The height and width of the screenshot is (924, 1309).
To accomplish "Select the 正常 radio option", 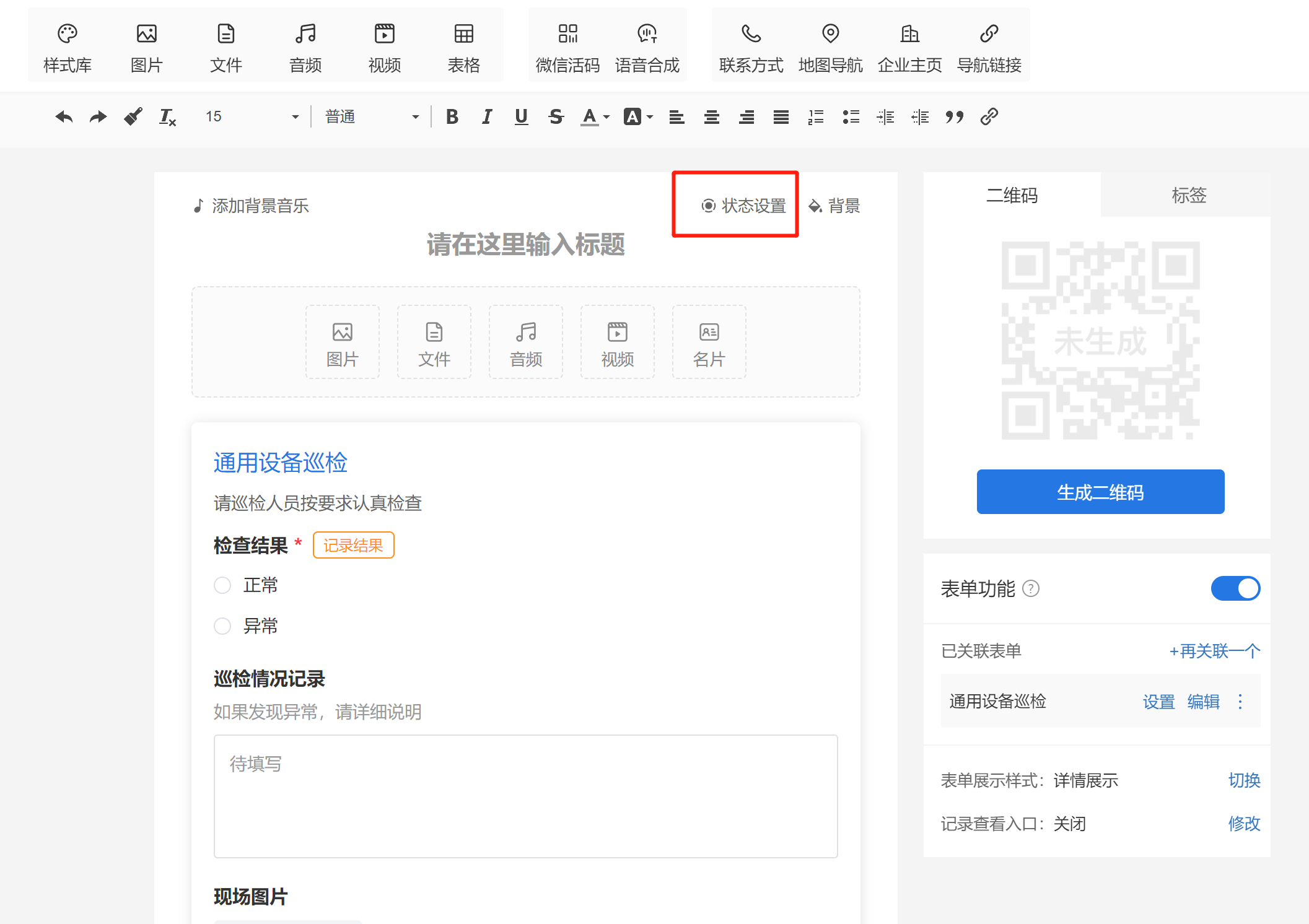I will coord(222,585).
